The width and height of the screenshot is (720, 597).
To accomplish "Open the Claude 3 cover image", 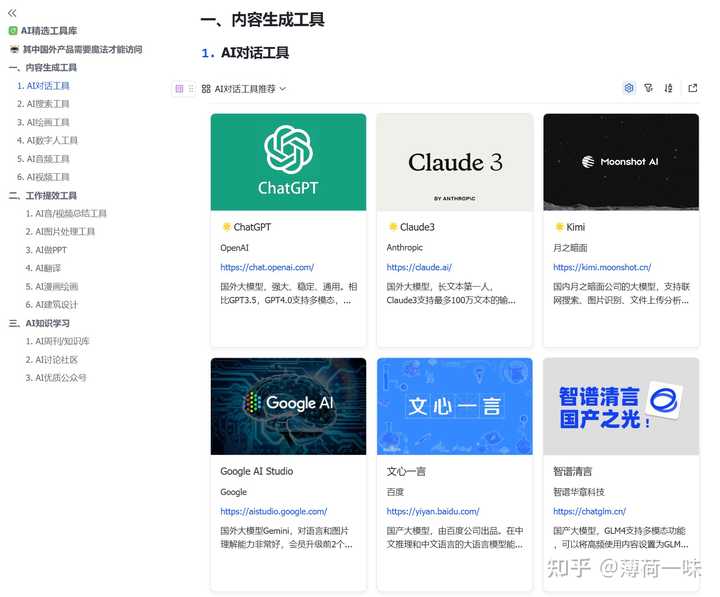I will pos(455,162).
